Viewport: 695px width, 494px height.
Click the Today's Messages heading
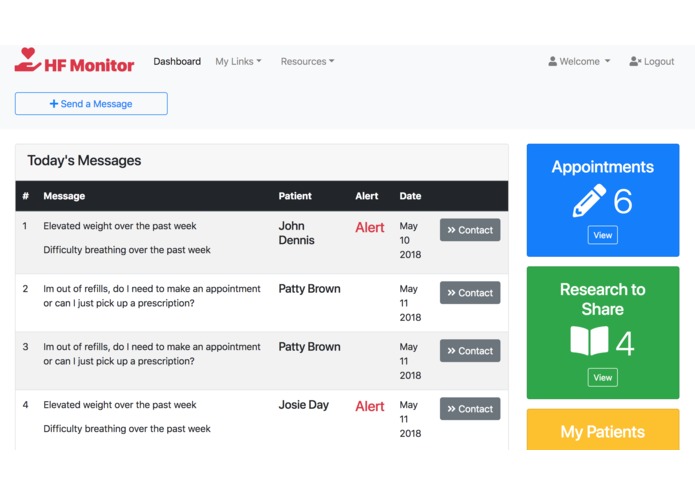84,160
